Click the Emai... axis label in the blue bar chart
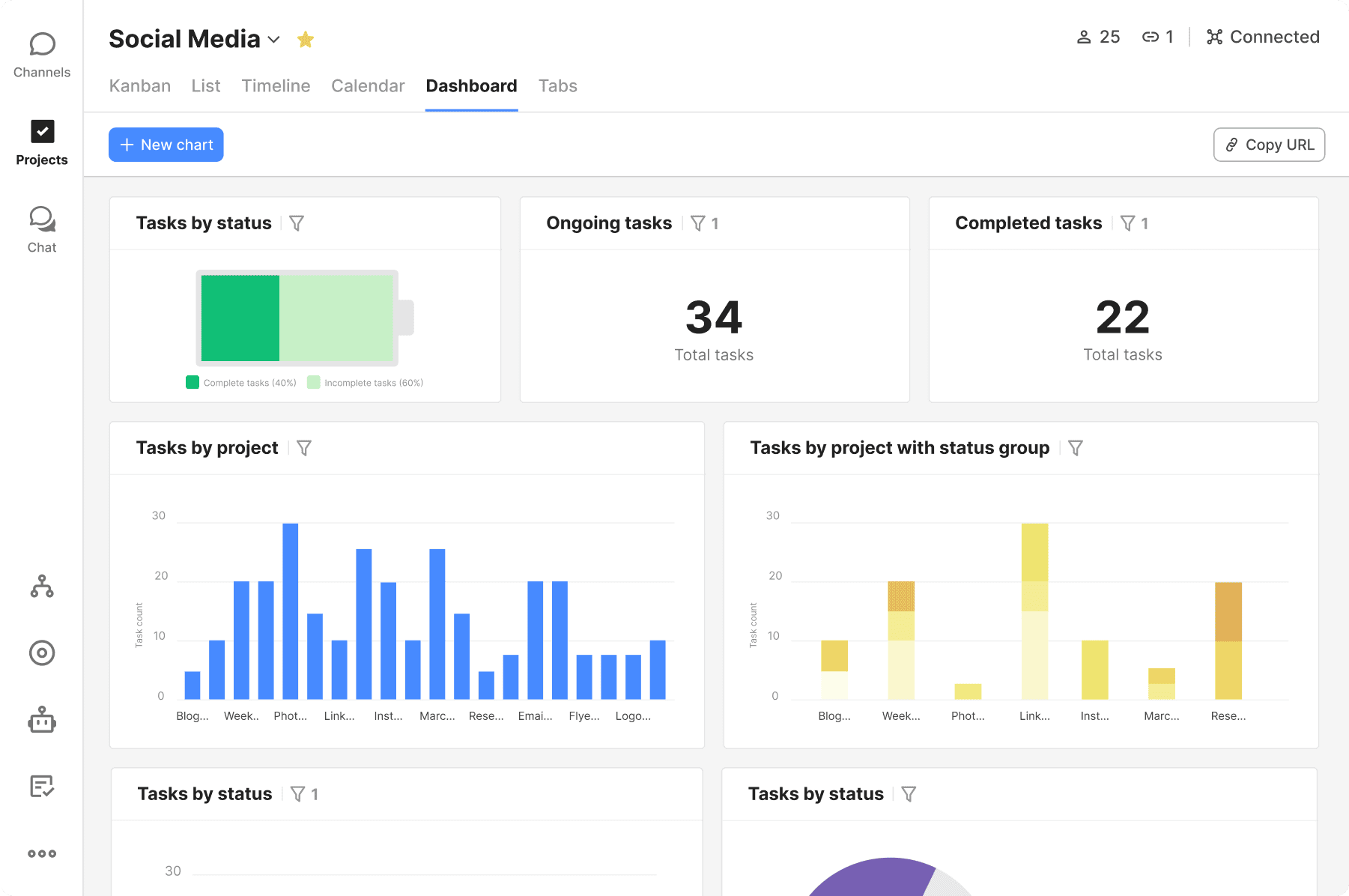Screen dimensions: 1349x896 pyautogui.click(x=535, y=716)
